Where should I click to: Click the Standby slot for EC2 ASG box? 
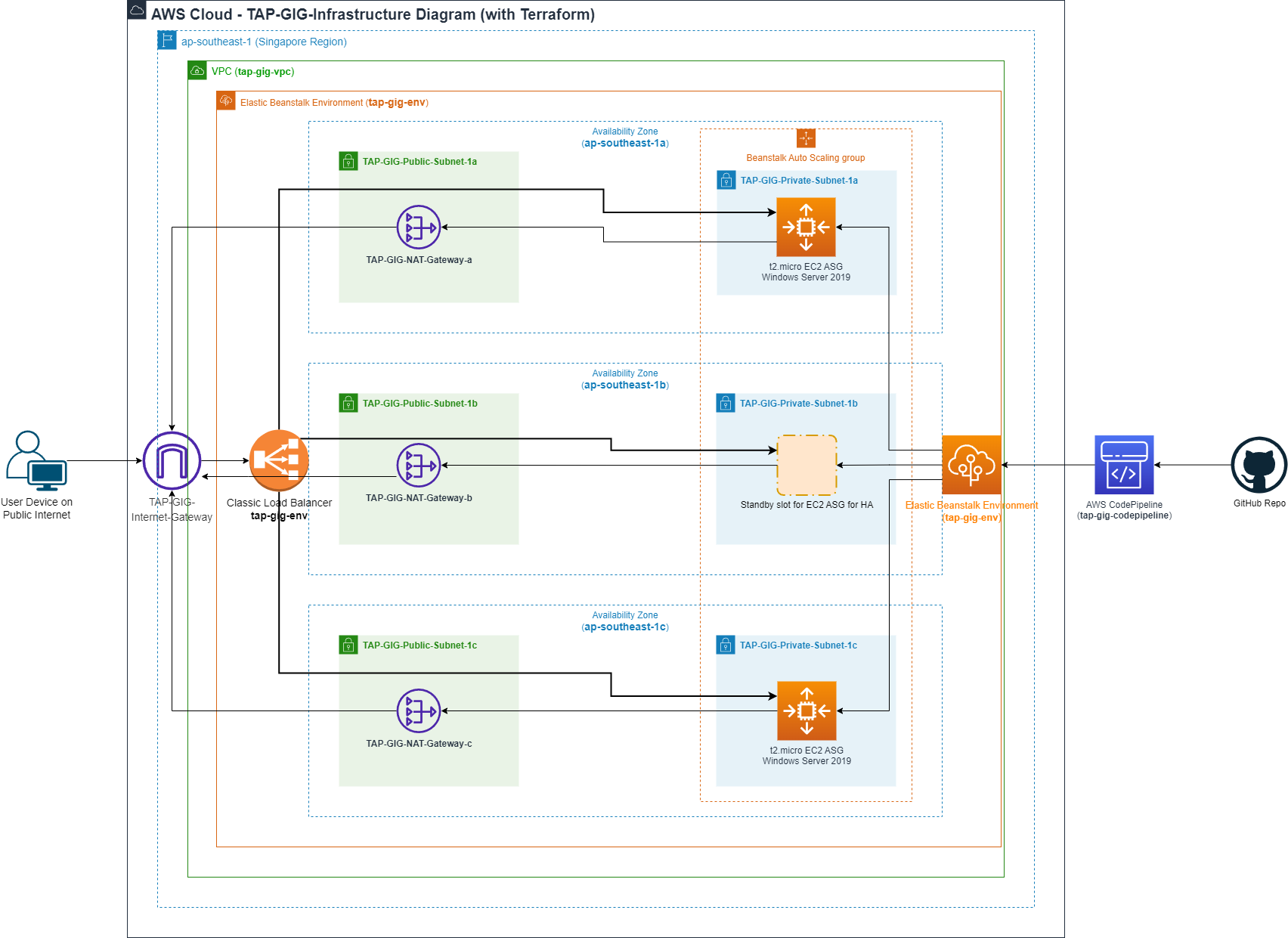click(807, 466)
